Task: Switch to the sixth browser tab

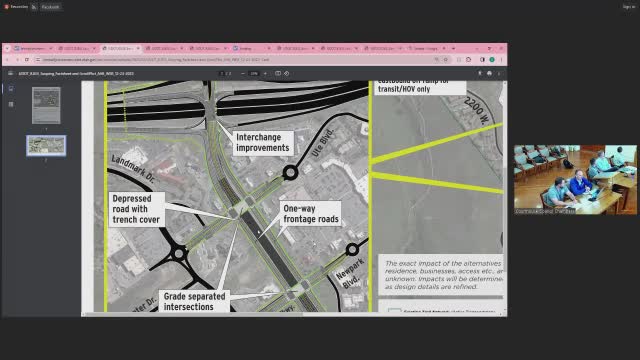Action: (252, 48)
